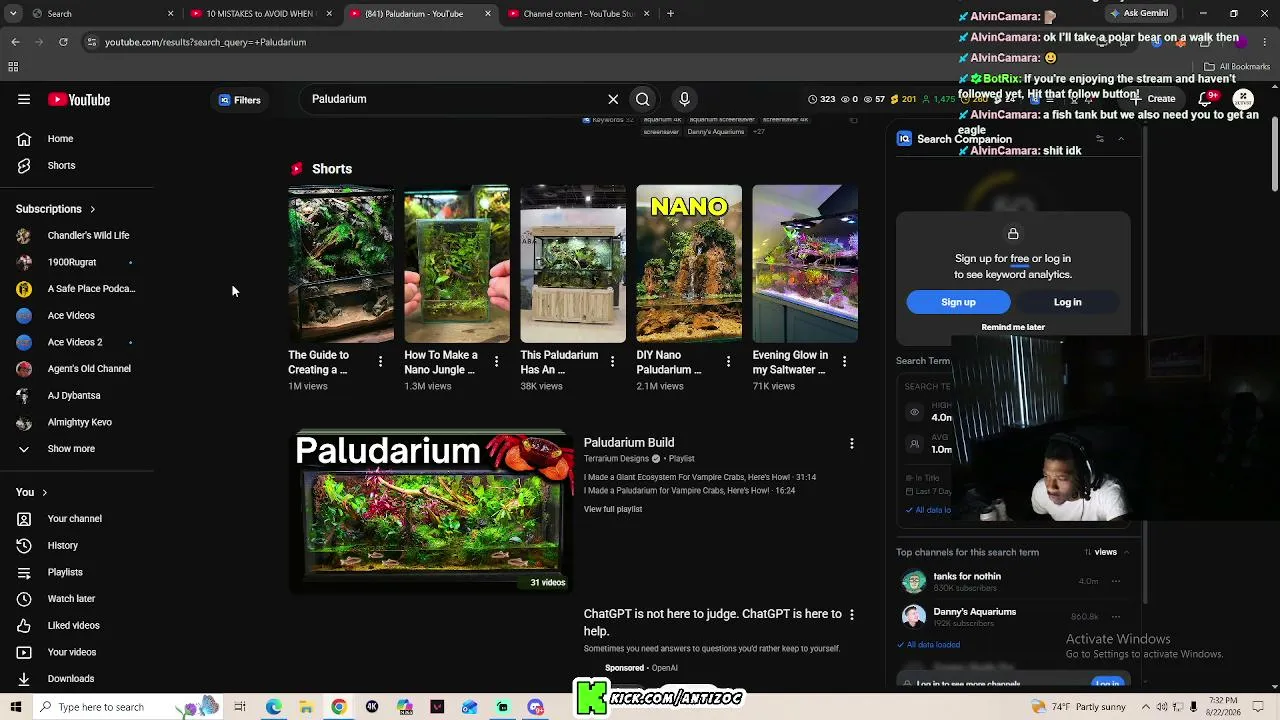Image resolution: width=1280 pixels, height=720 pixels.
Task: Open options for DIY Nano Paludarium short
Action: pyautogui.click(x=728, y=361)
